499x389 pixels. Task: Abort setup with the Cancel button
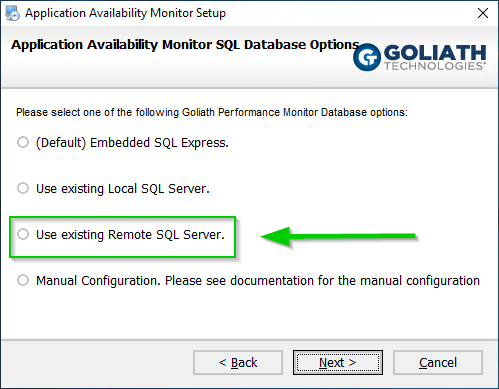coord(438,363)
